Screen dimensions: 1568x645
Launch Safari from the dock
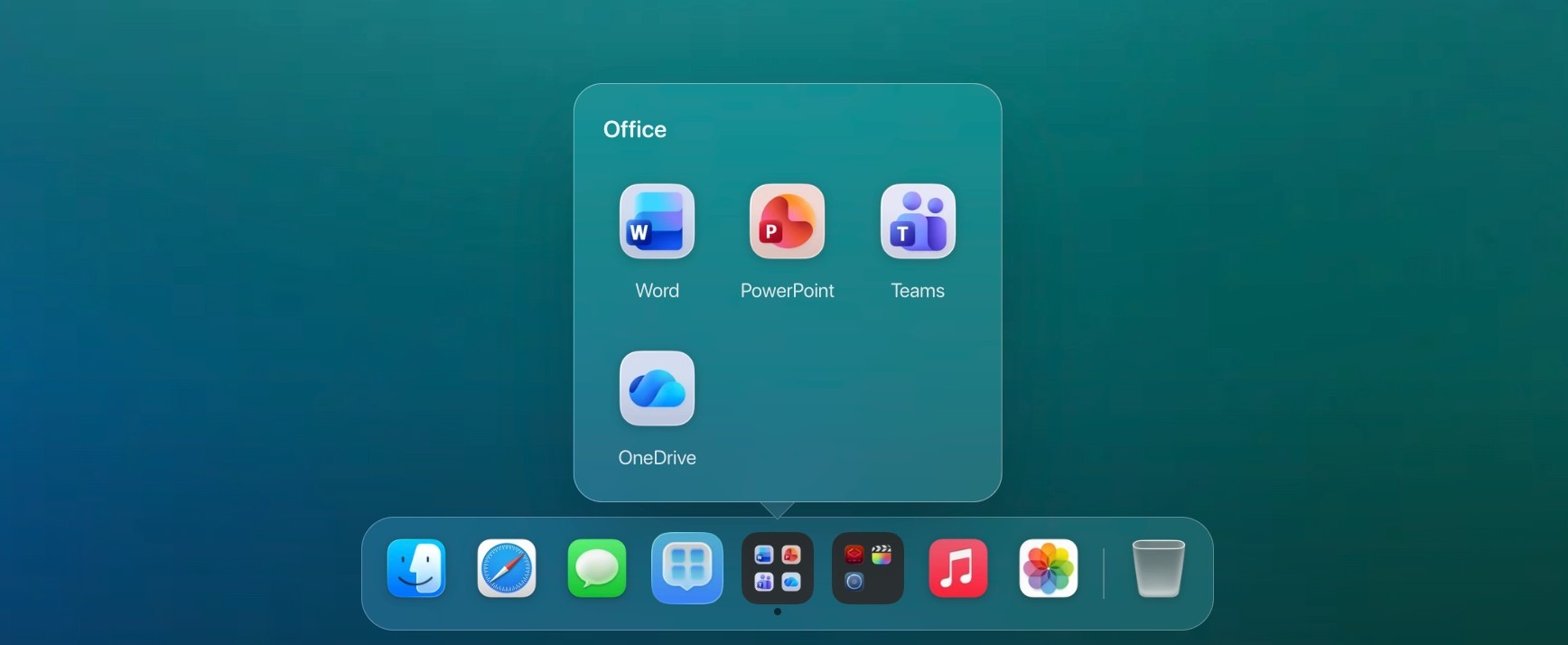507,568
